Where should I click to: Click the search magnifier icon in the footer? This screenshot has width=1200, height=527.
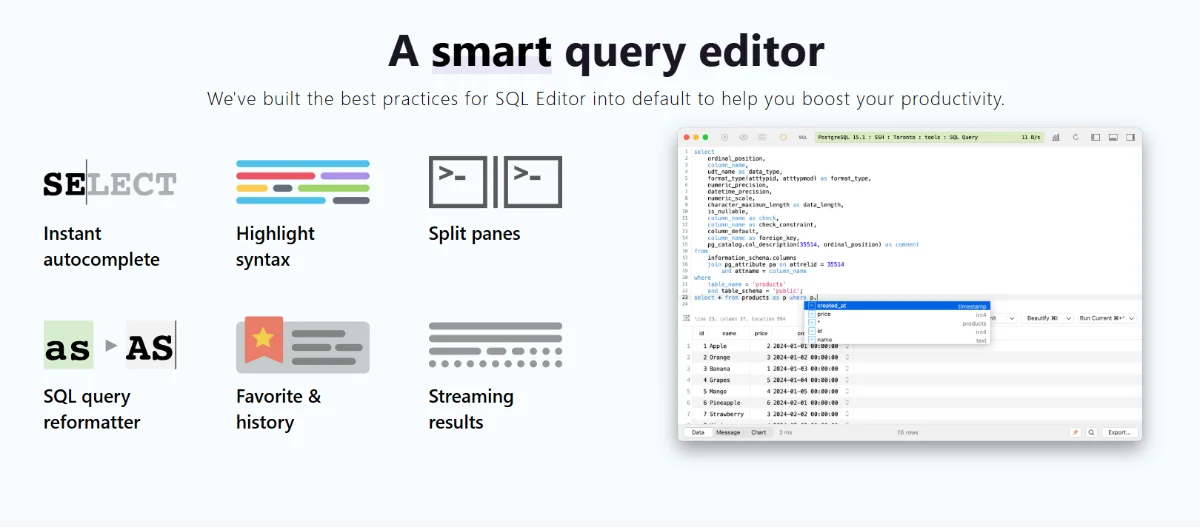[1091, 433]
